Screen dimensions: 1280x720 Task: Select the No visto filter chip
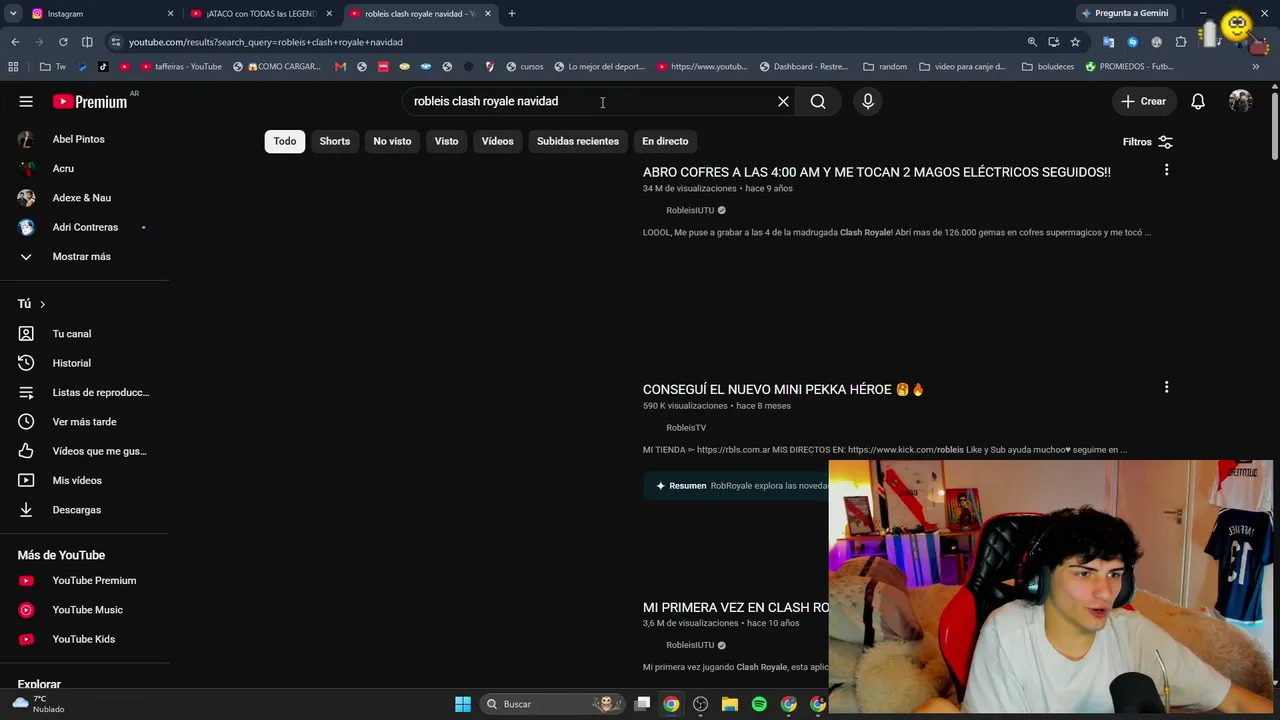coord(392,141)
